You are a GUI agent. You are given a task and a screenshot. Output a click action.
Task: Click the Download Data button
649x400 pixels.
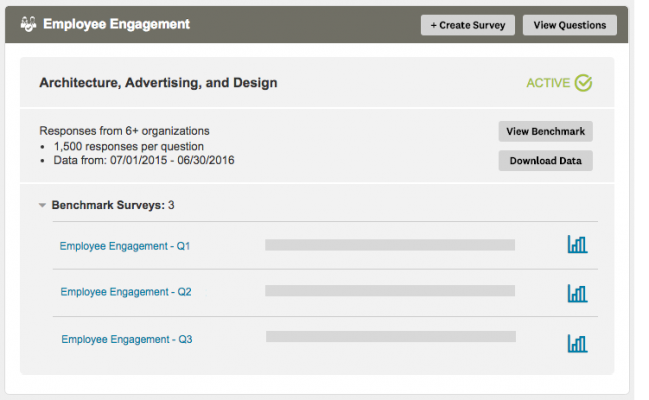[x=546, y=161]
